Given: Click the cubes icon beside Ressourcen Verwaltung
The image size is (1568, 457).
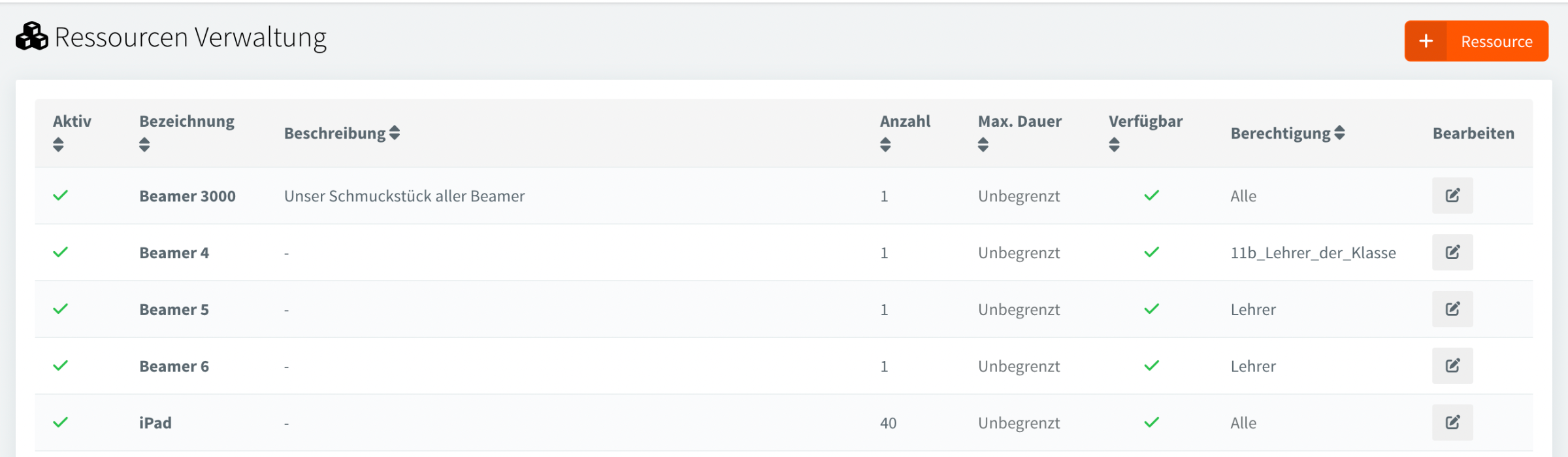Looking at the screenshot, I should tap(31, 37).
